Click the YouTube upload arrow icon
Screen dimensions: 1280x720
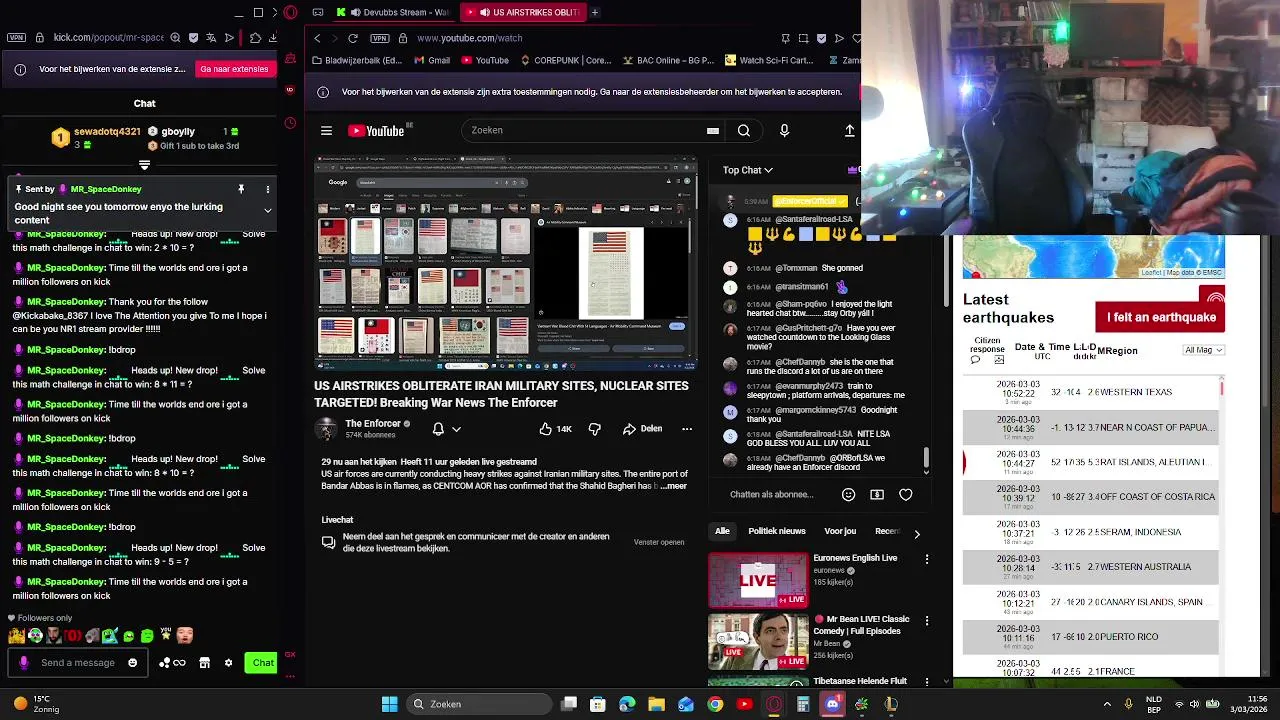pos(849,130)
